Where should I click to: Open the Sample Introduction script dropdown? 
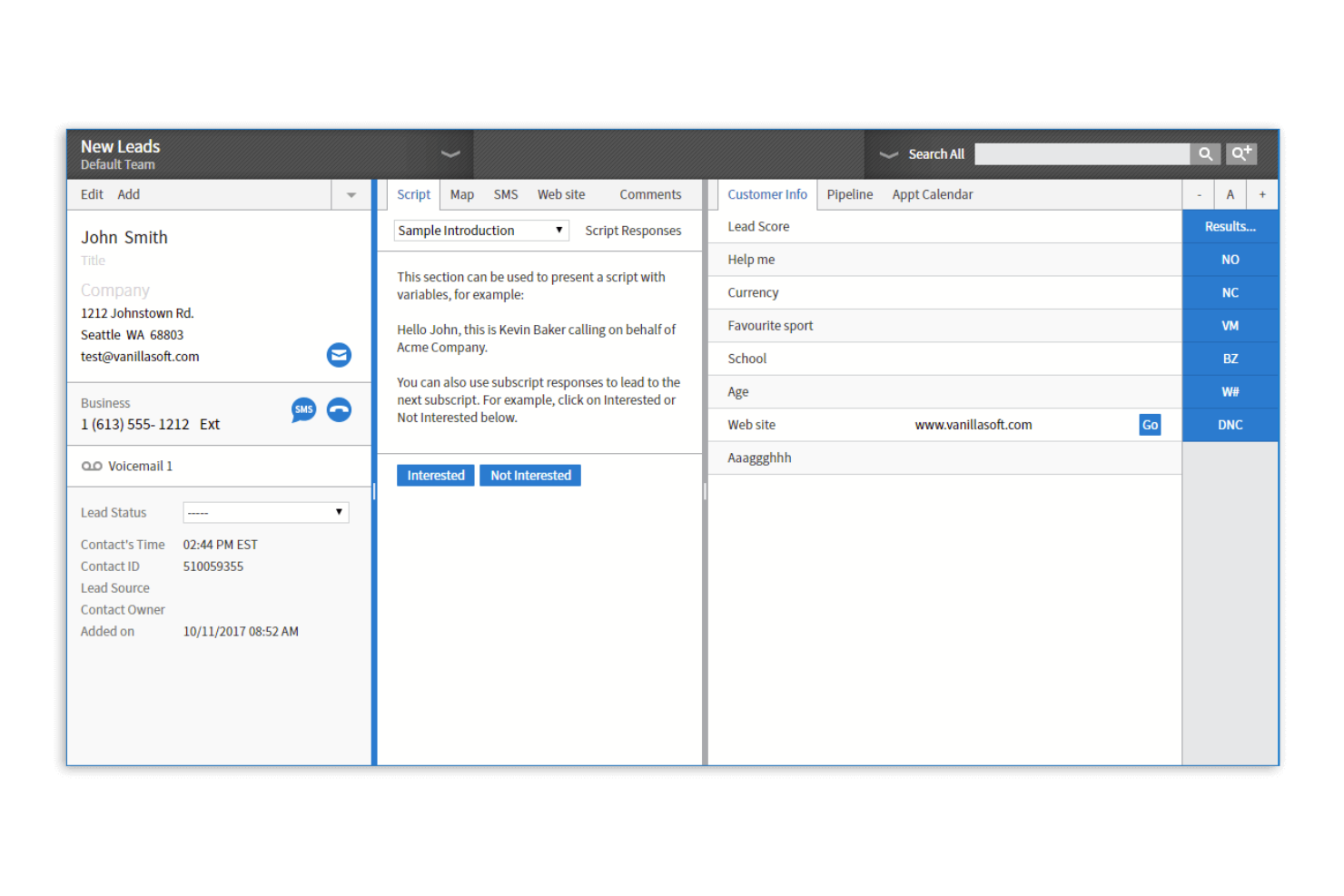point(481,231)
